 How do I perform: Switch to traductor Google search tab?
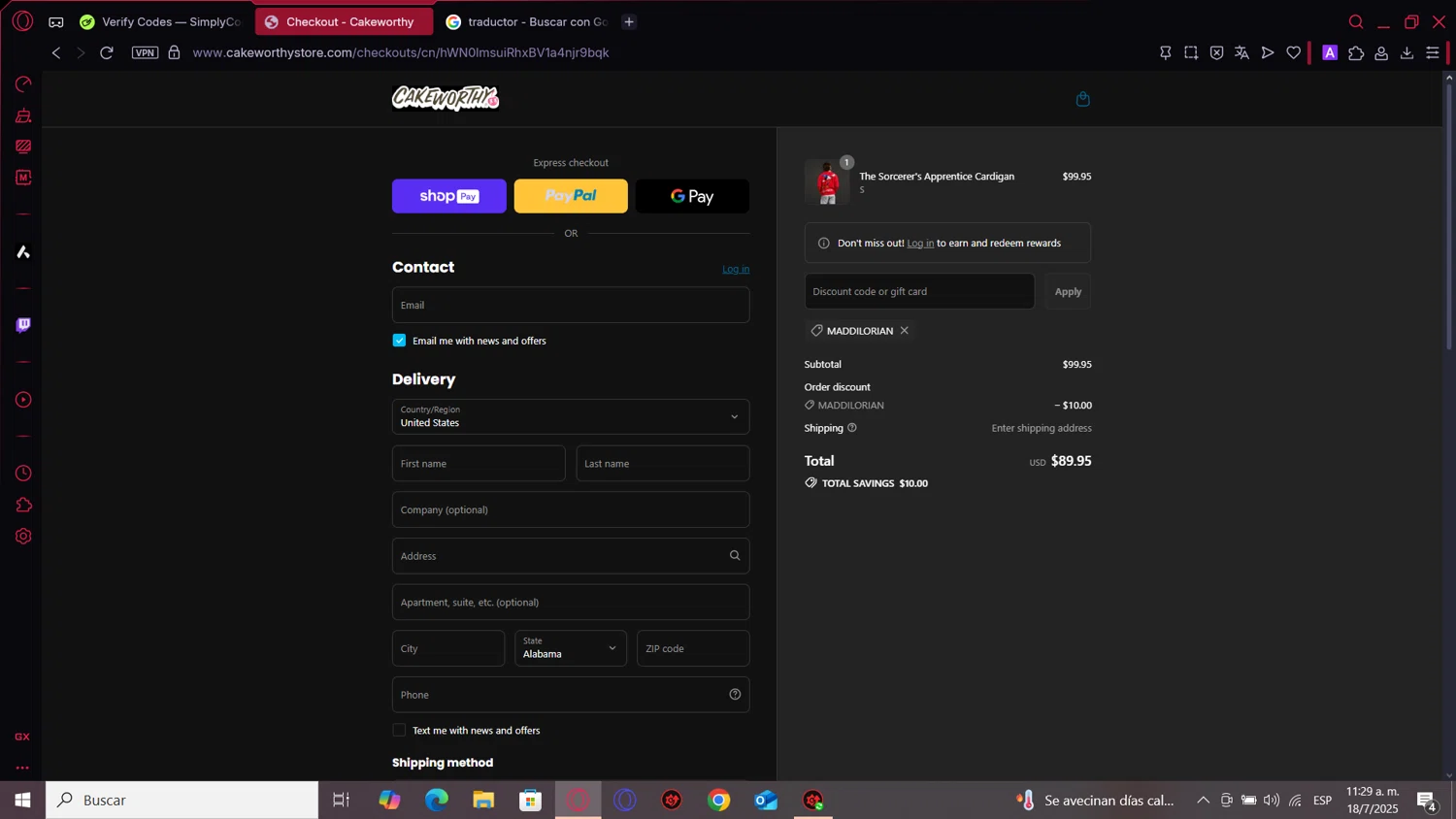pos(527,21)
